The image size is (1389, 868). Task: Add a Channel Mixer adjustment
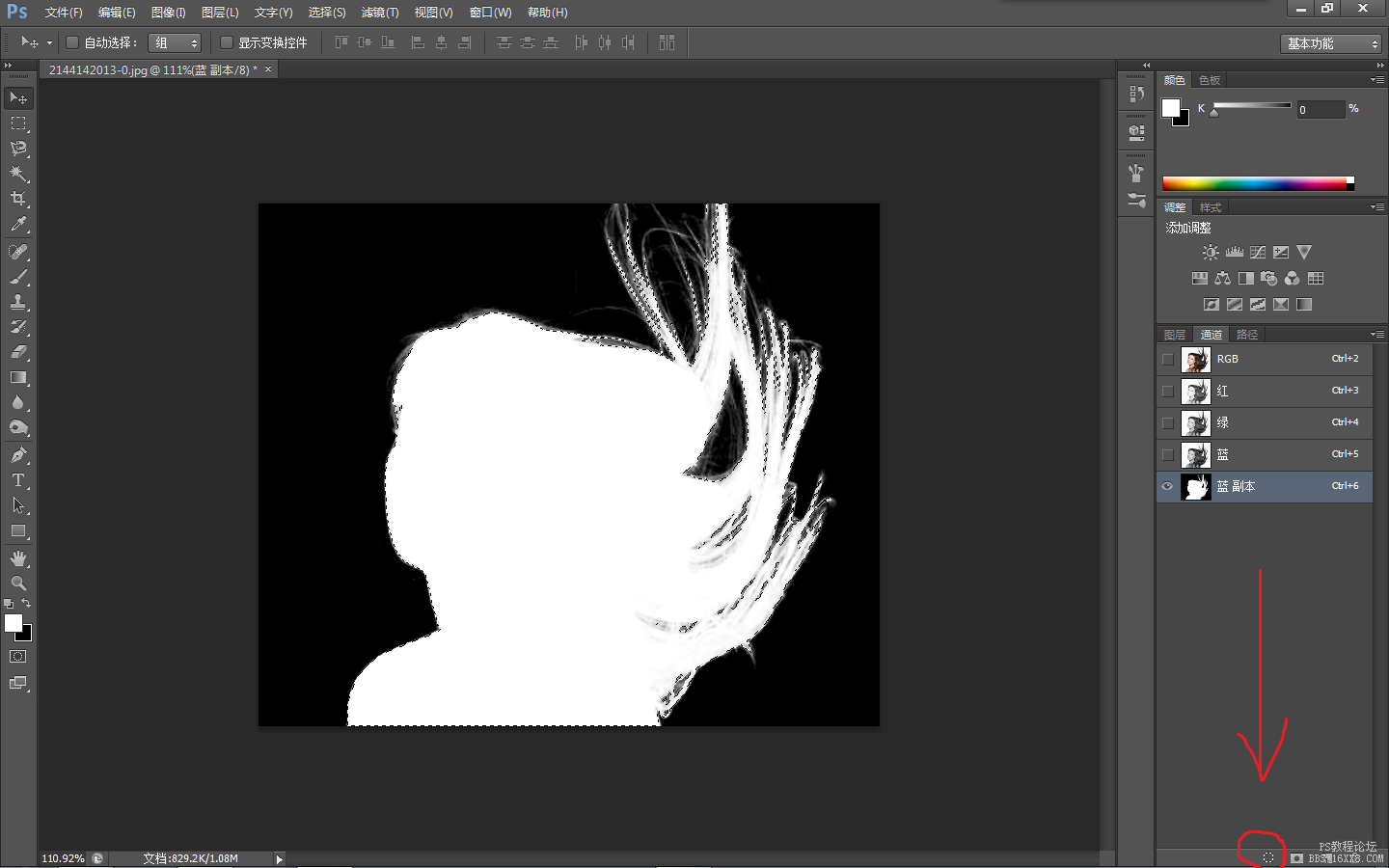click(1293, 279)
